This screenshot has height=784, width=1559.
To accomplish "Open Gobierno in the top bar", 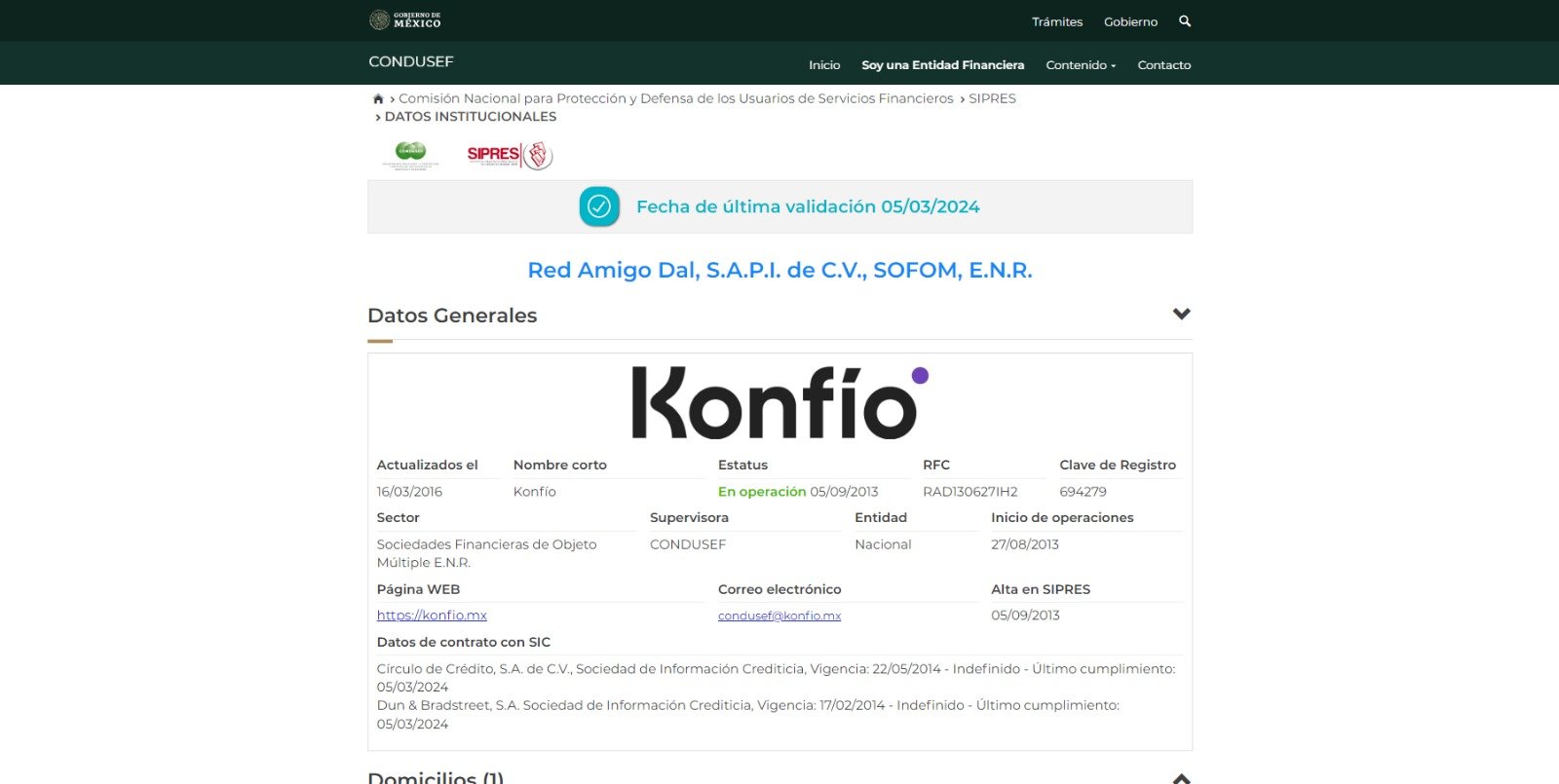I will [x=1130, y=21].
